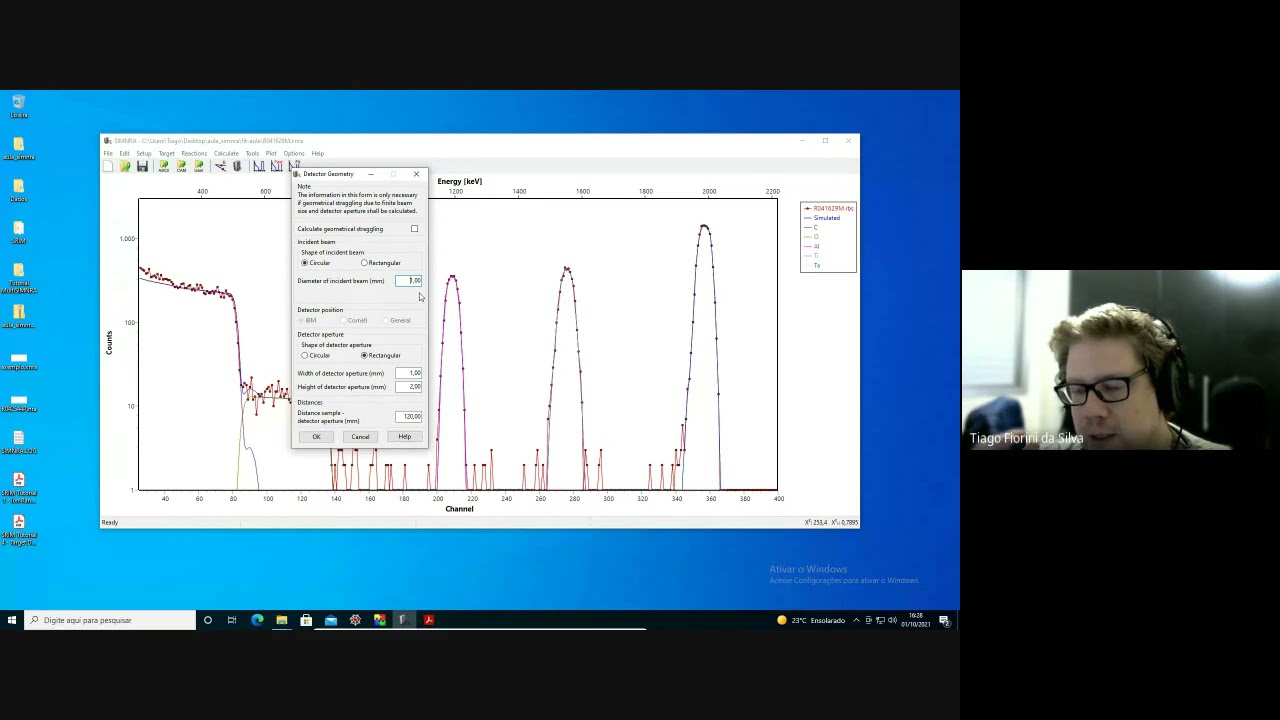Viewport: 1280px width, 720px height.
Task: Click the first Calculate spectrum toolbar icon
Action: click(x=258, y=166)
